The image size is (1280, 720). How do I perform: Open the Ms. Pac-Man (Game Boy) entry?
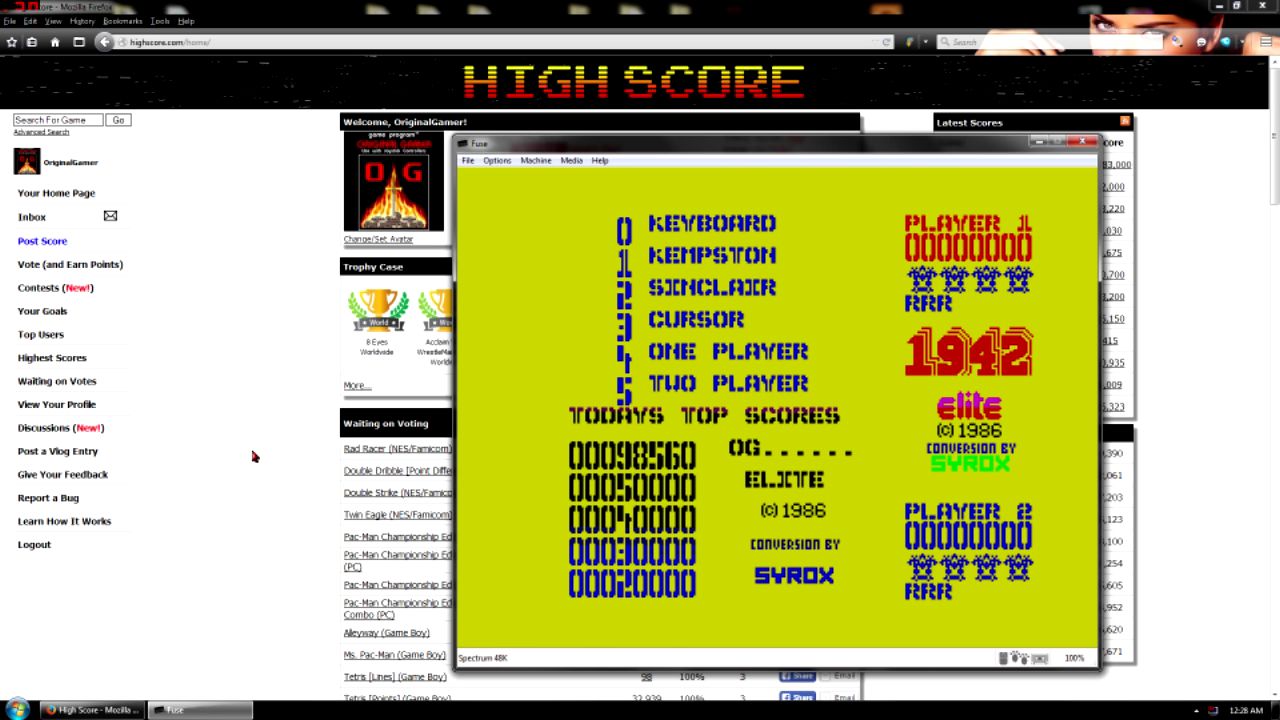394,655
